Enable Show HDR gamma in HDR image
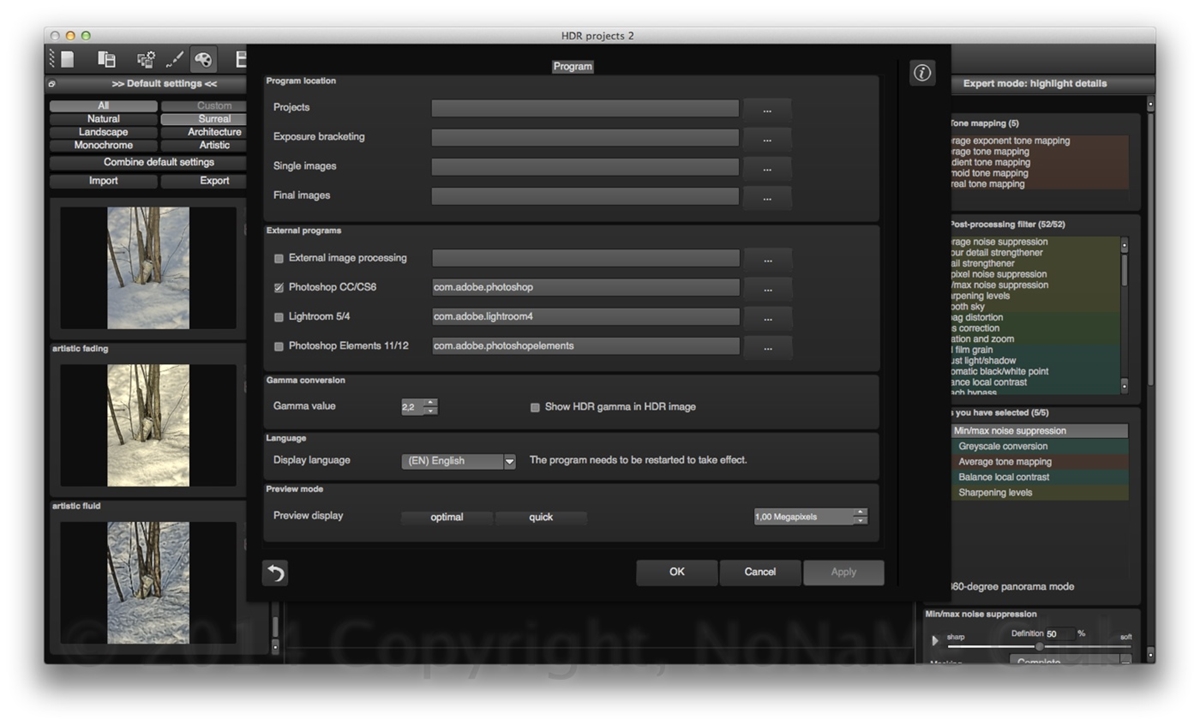 (535, 407)
